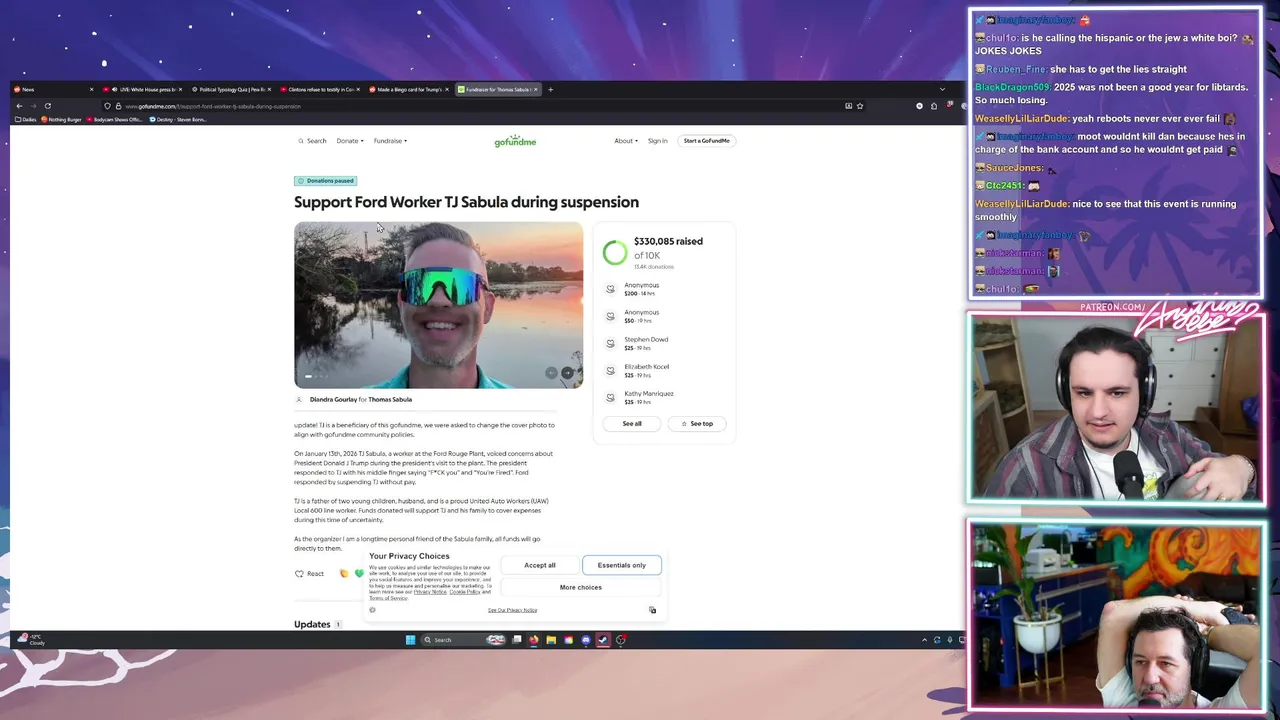Click Sign in

[657, 141]
